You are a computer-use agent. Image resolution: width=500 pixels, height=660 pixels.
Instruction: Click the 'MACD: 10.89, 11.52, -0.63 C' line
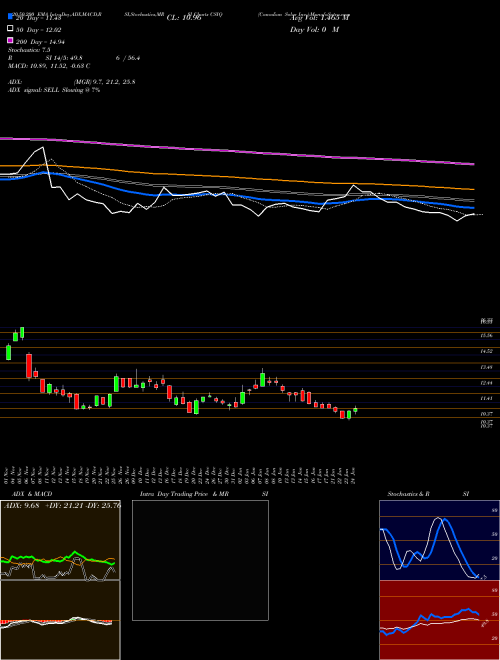pos(49,66)
